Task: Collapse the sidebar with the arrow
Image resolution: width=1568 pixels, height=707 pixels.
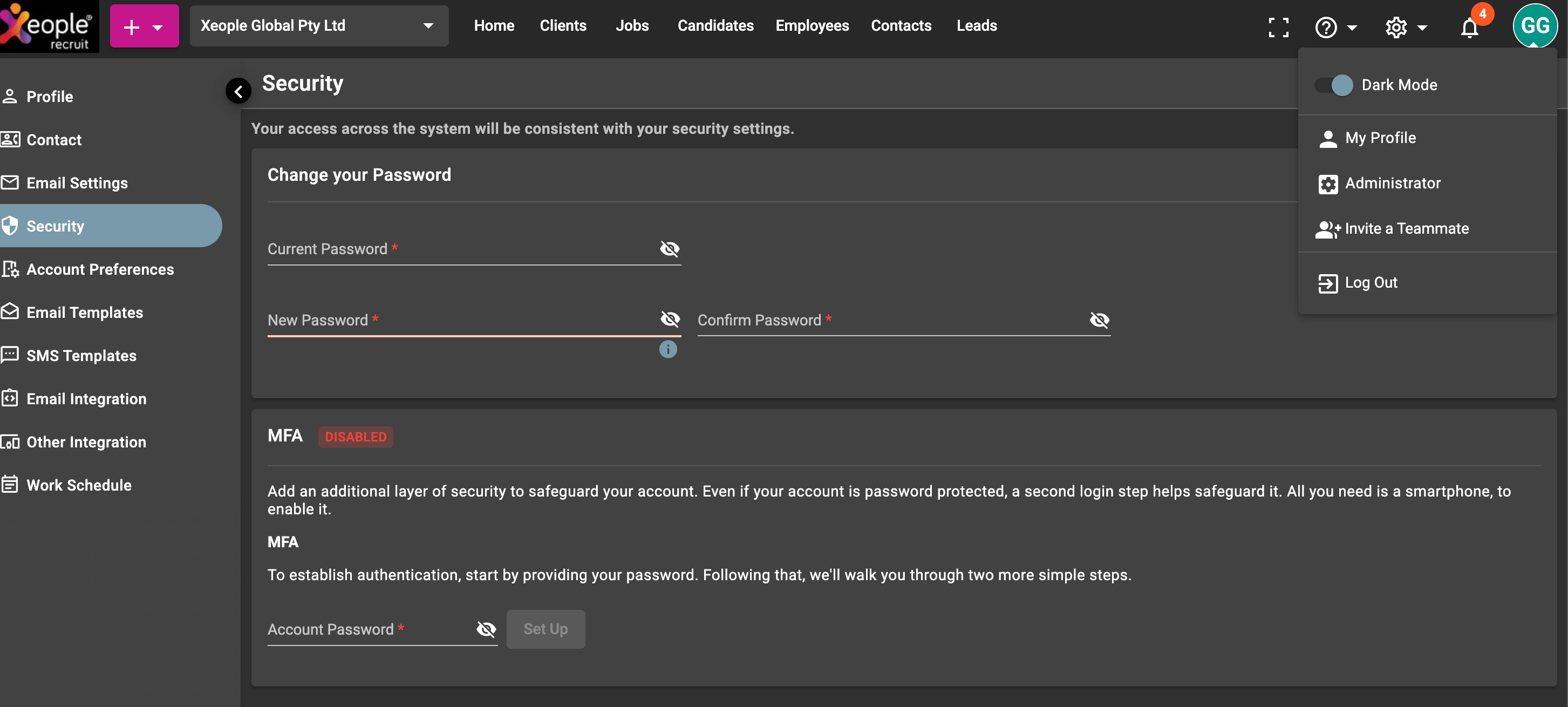Action: [238, 91]
